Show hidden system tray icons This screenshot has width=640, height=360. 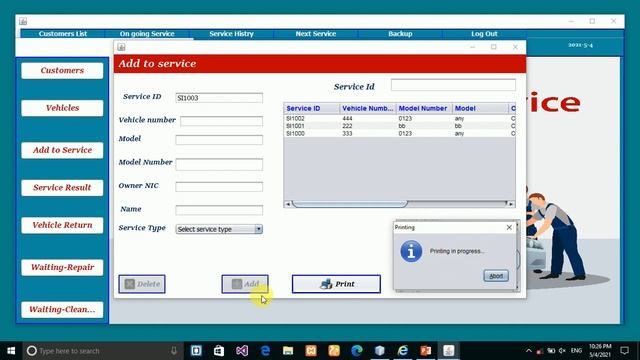point(529,351)
